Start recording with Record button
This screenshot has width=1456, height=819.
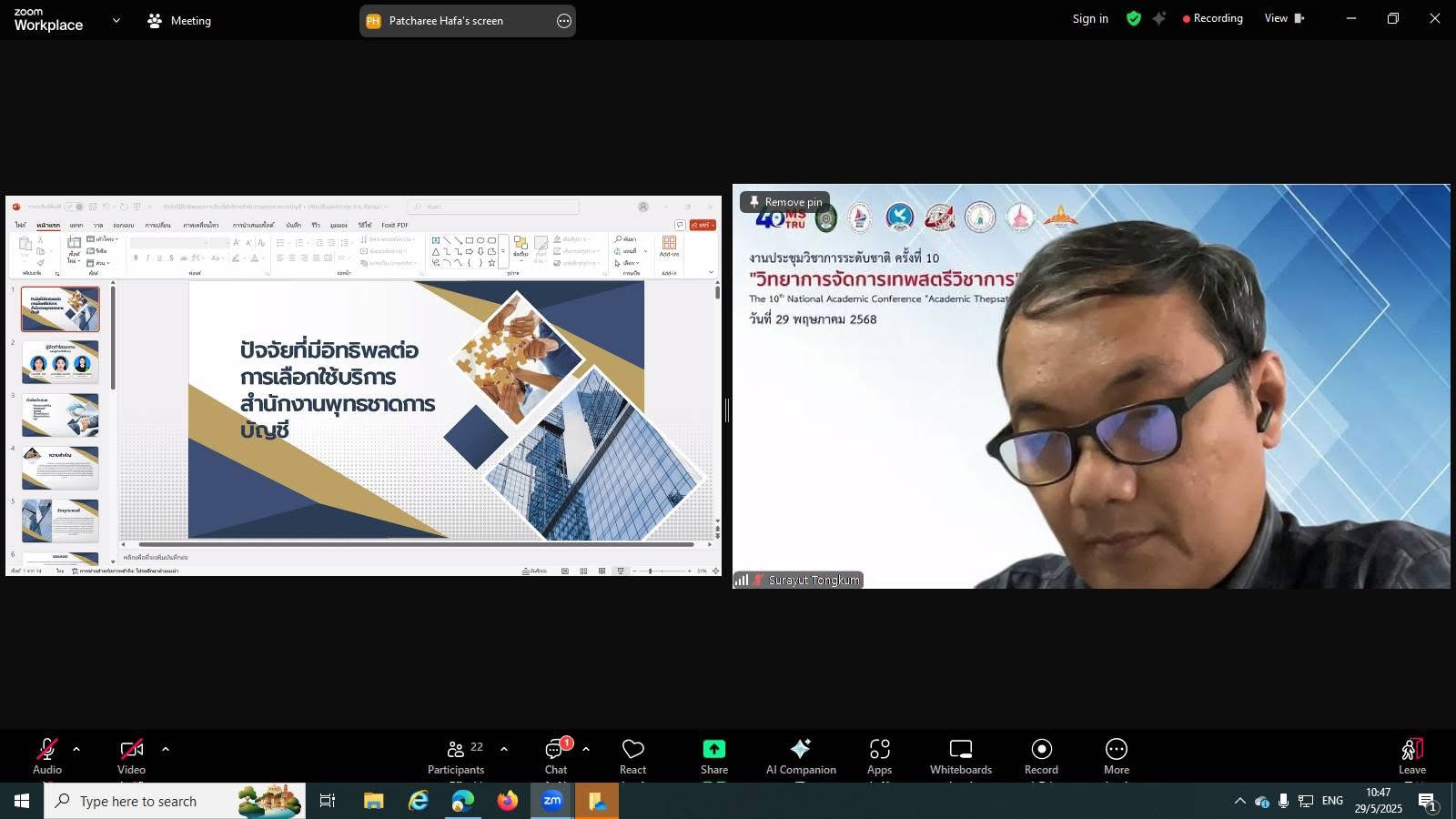(1041, 756)
